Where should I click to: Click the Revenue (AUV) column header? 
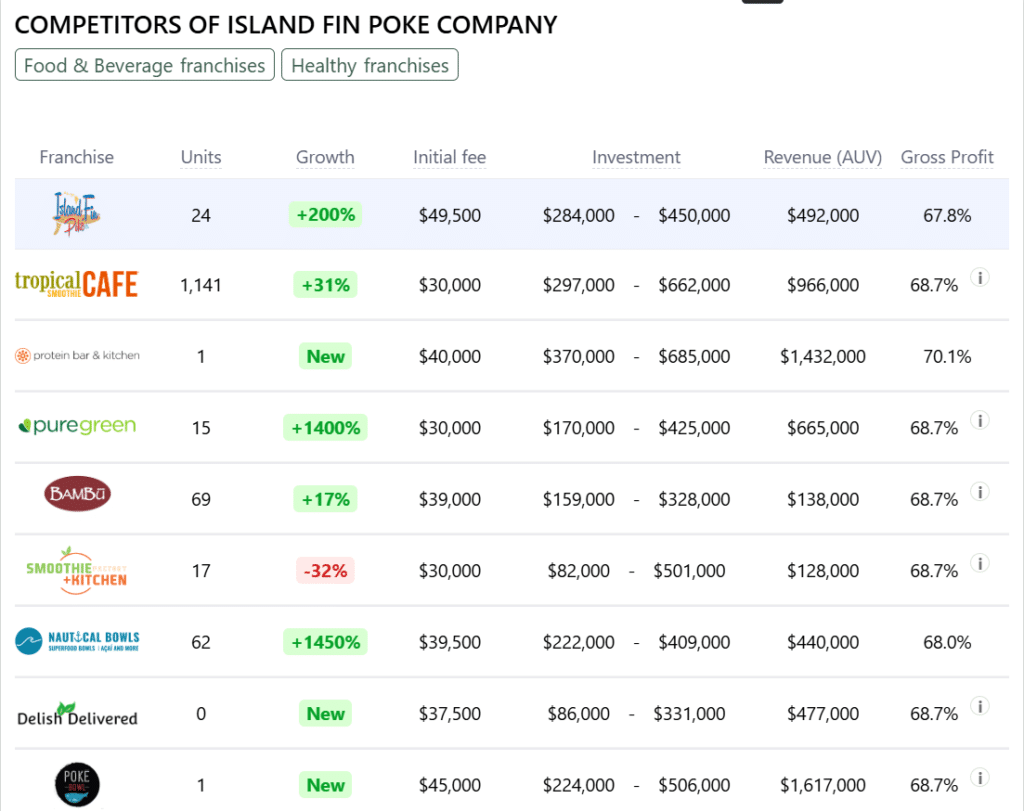[823, 157]
